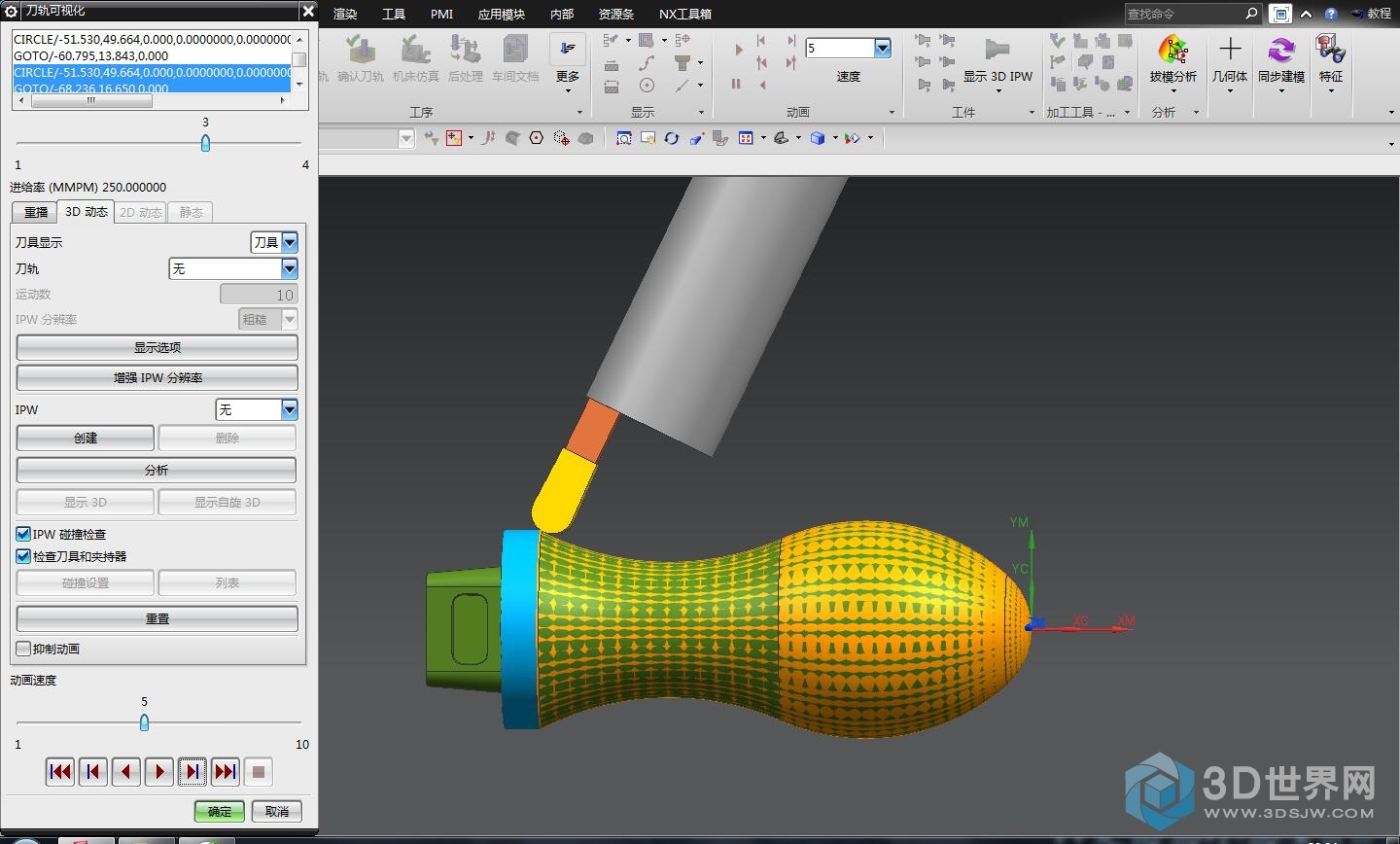Viewport: 1400px width, 844px height.
Task: Click 重置 button
Action: point(157,618)
